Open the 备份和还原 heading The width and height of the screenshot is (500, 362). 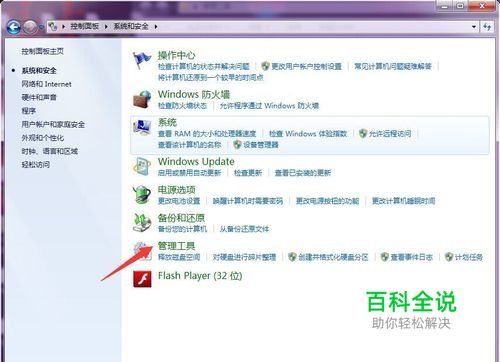click(181, 218)
